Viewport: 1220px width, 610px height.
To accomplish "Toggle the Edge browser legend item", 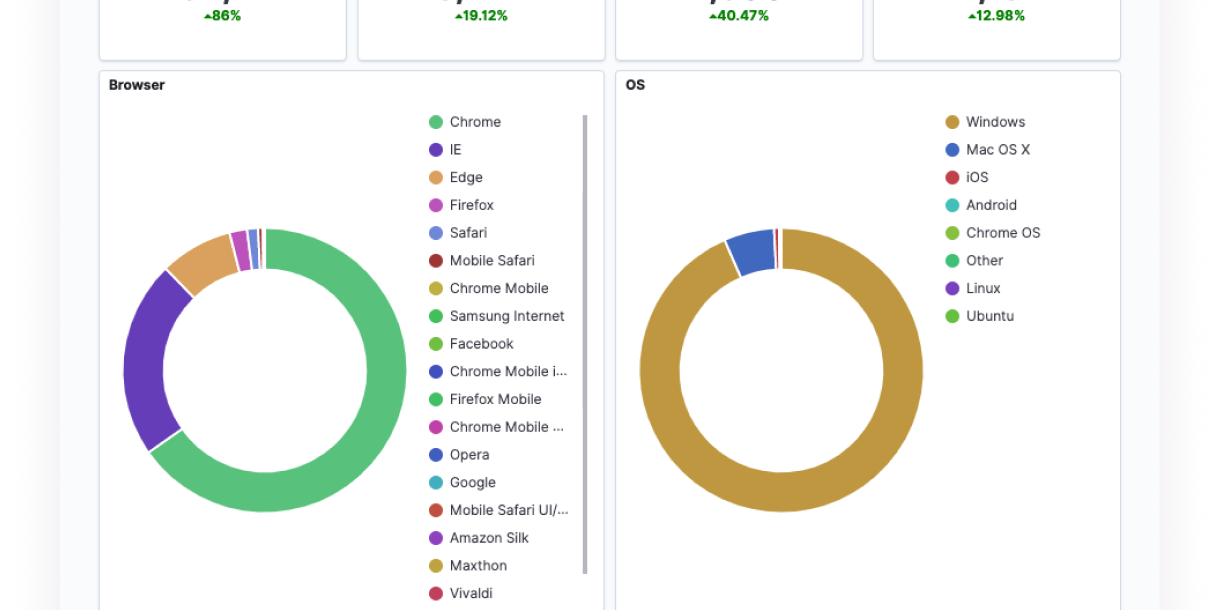I will (x=465, y=178).
